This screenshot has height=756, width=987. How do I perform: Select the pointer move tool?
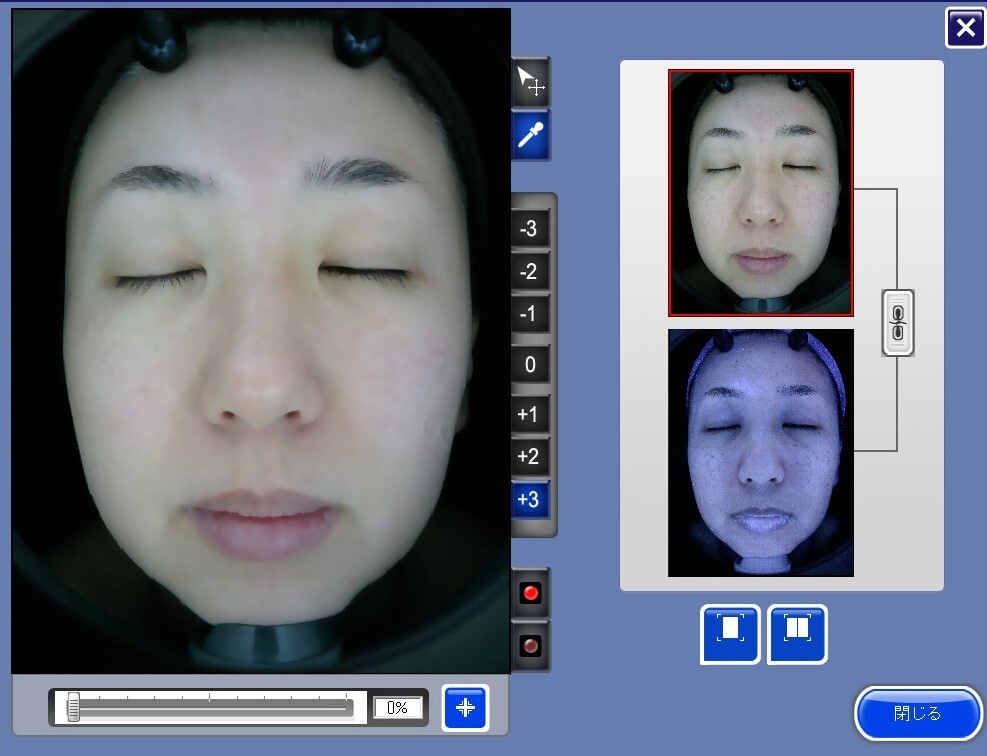(x=531, y=82)
